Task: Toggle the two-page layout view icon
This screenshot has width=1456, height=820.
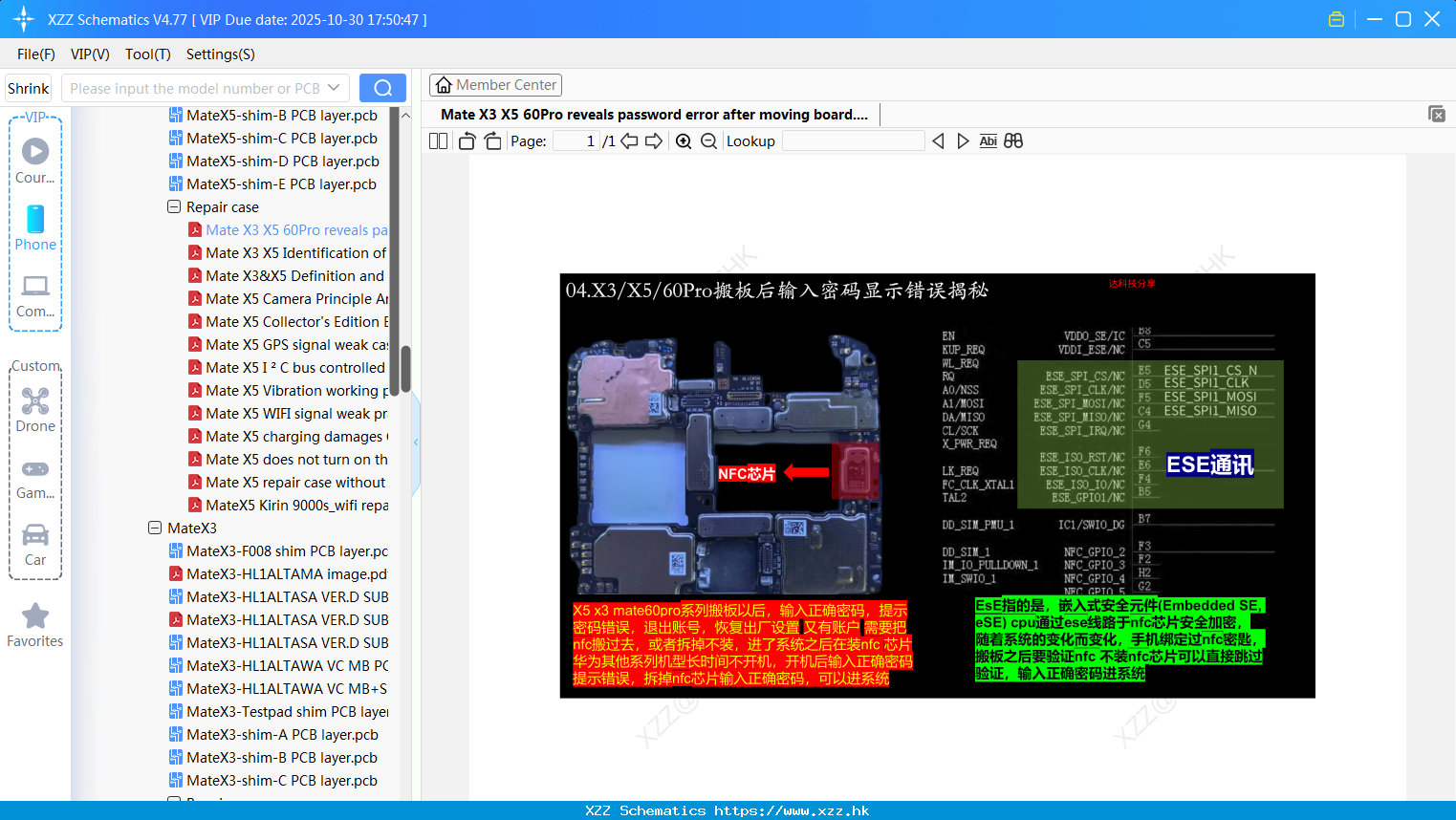Action: tap(438, 141)
